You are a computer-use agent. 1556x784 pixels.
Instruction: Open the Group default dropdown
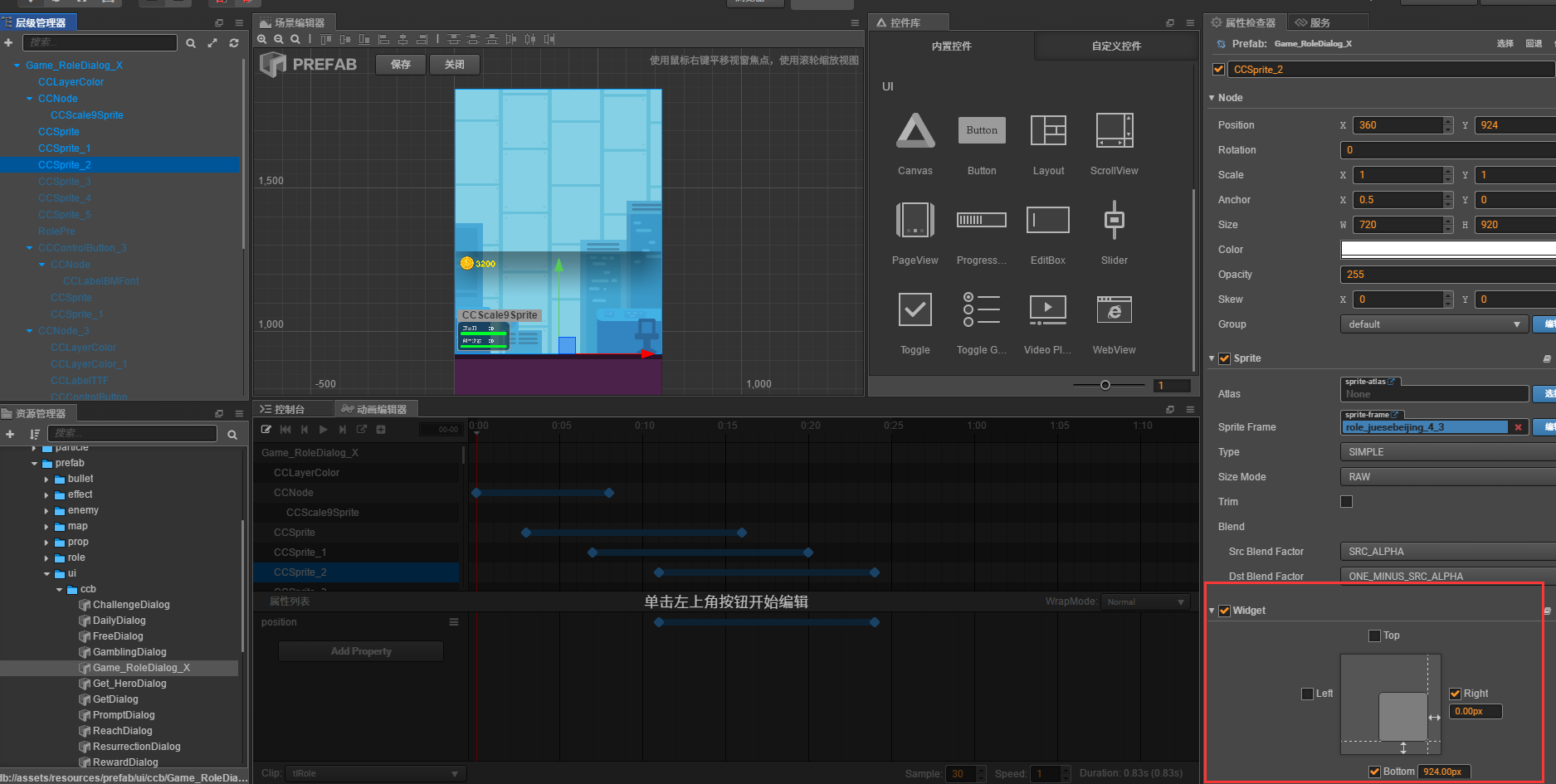click(x=1433, y=324)
